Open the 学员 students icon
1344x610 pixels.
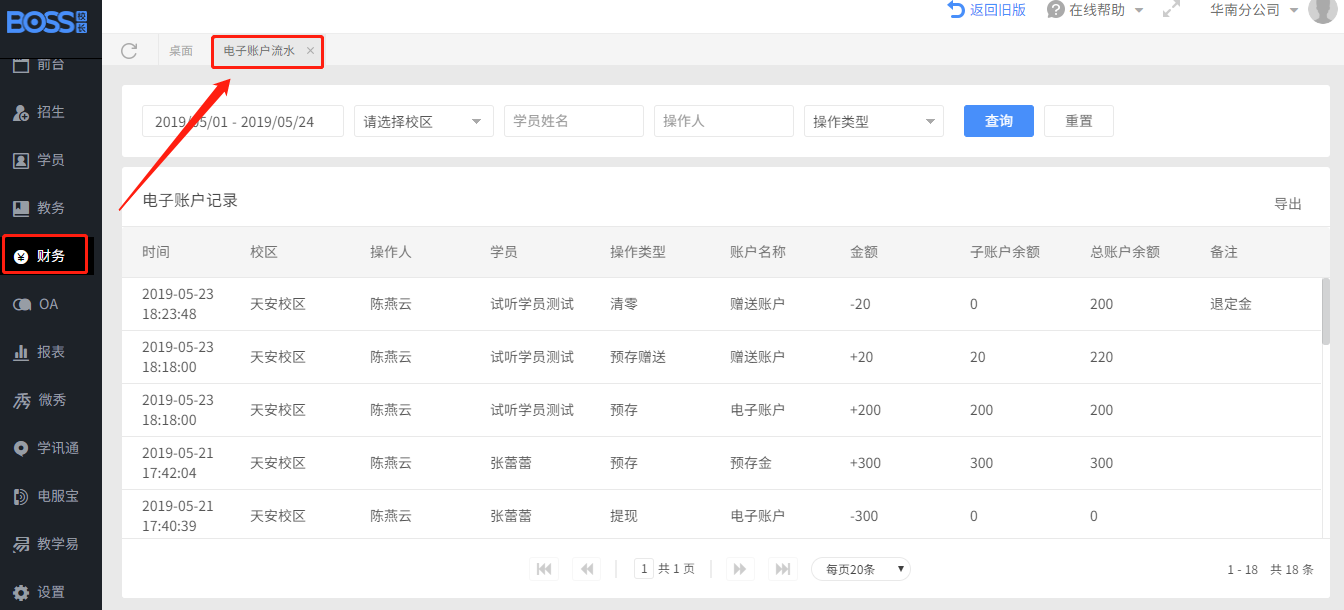[x=21, y=161]
